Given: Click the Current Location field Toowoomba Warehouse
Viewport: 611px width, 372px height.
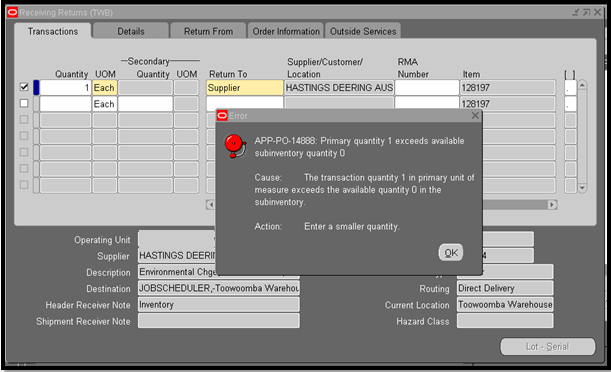Looking at the screenshot, I should point(505,305).
